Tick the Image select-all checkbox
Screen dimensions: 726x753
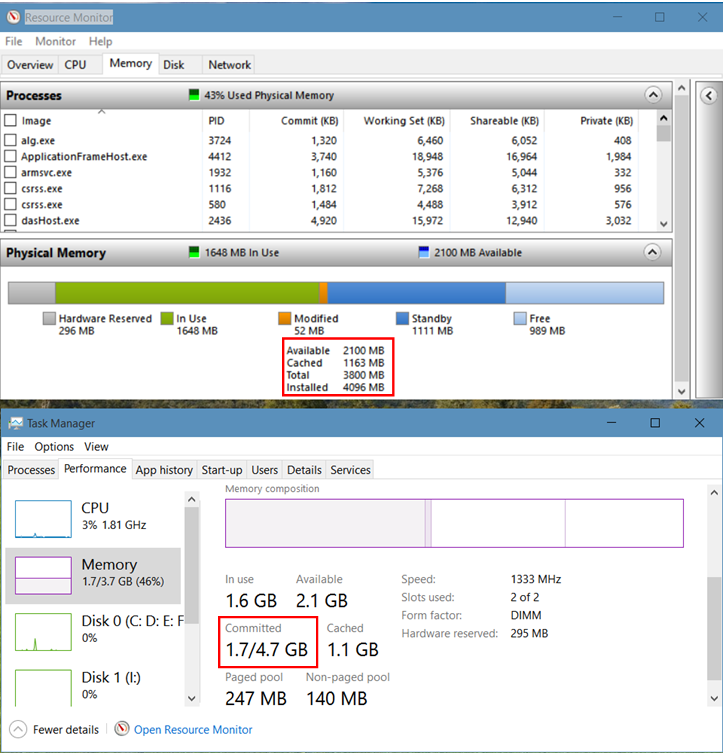pyautogui.click(x=11, y=120)
